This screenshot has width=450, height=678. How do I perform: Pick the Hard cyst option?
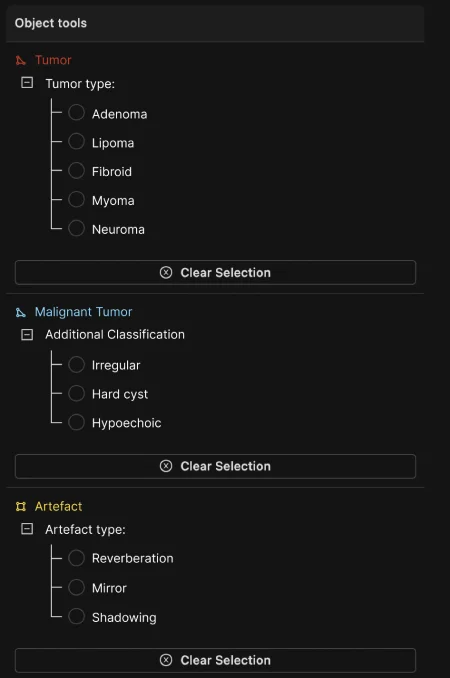(x=77, y=393)
